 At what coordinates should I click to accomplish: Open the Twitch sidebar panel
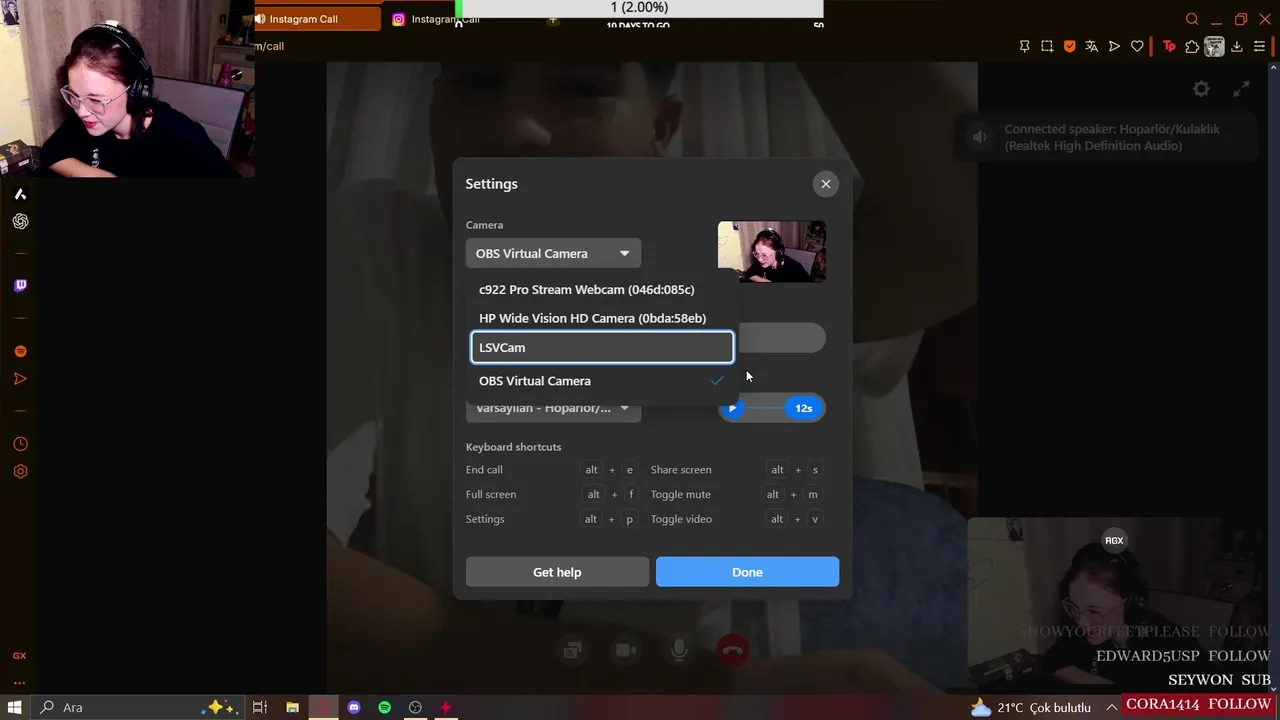[x=20, y=285]
